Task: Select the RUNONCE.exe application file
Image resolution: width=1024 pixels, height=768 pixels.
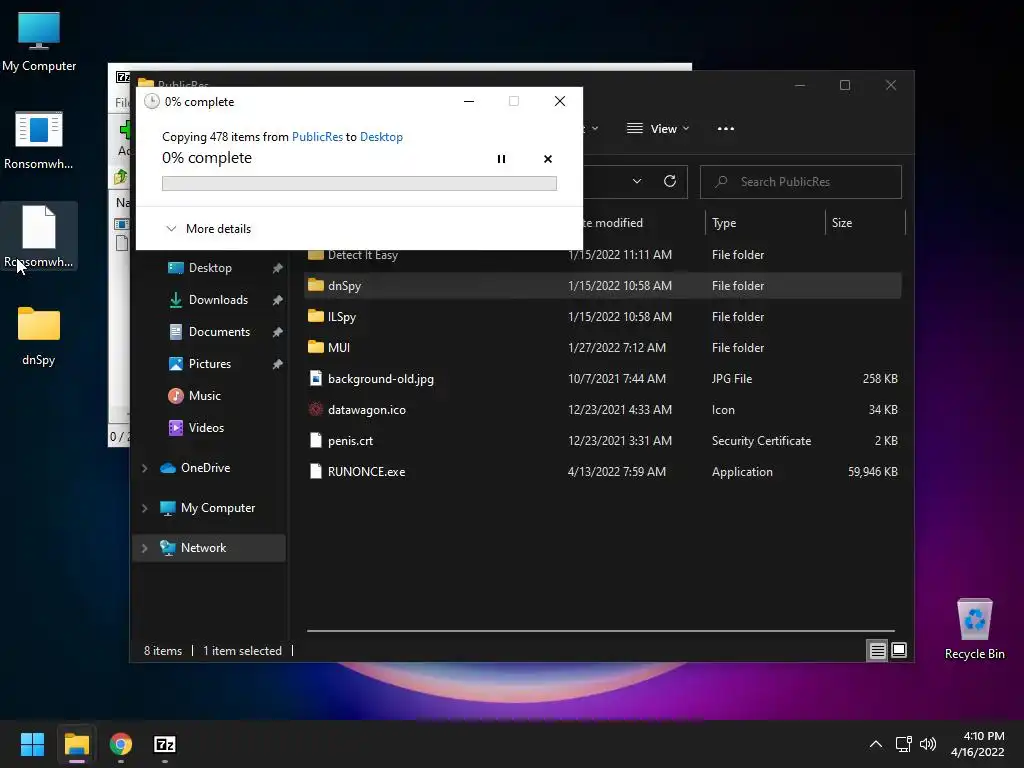Action: [603, 472]
